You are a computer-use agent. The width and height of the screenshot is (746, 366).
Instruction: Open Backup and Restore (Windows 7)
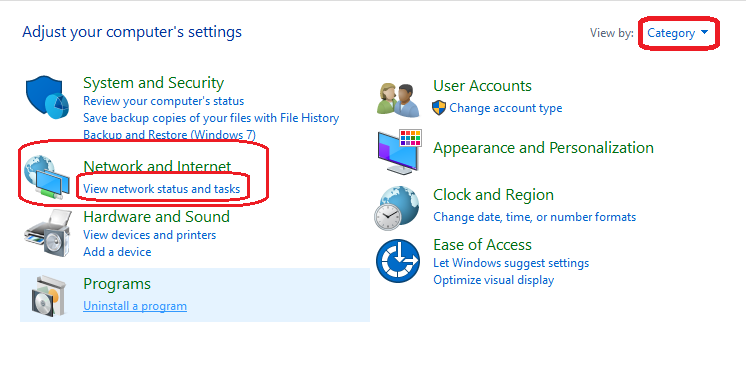[170, 135]
